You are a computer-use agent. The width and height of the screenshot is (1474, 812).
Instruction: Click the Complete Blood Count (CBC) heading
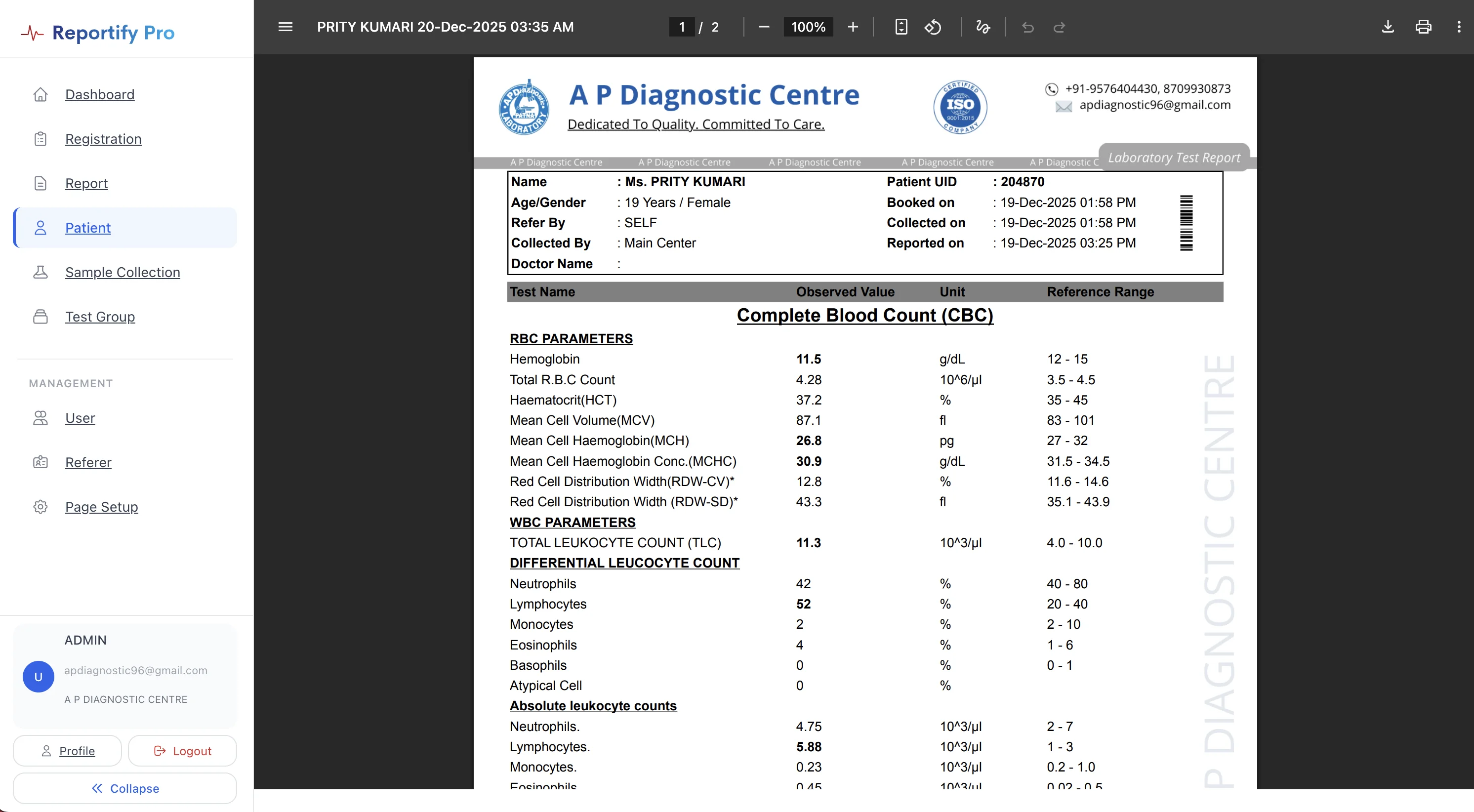[x=864, y=315]
